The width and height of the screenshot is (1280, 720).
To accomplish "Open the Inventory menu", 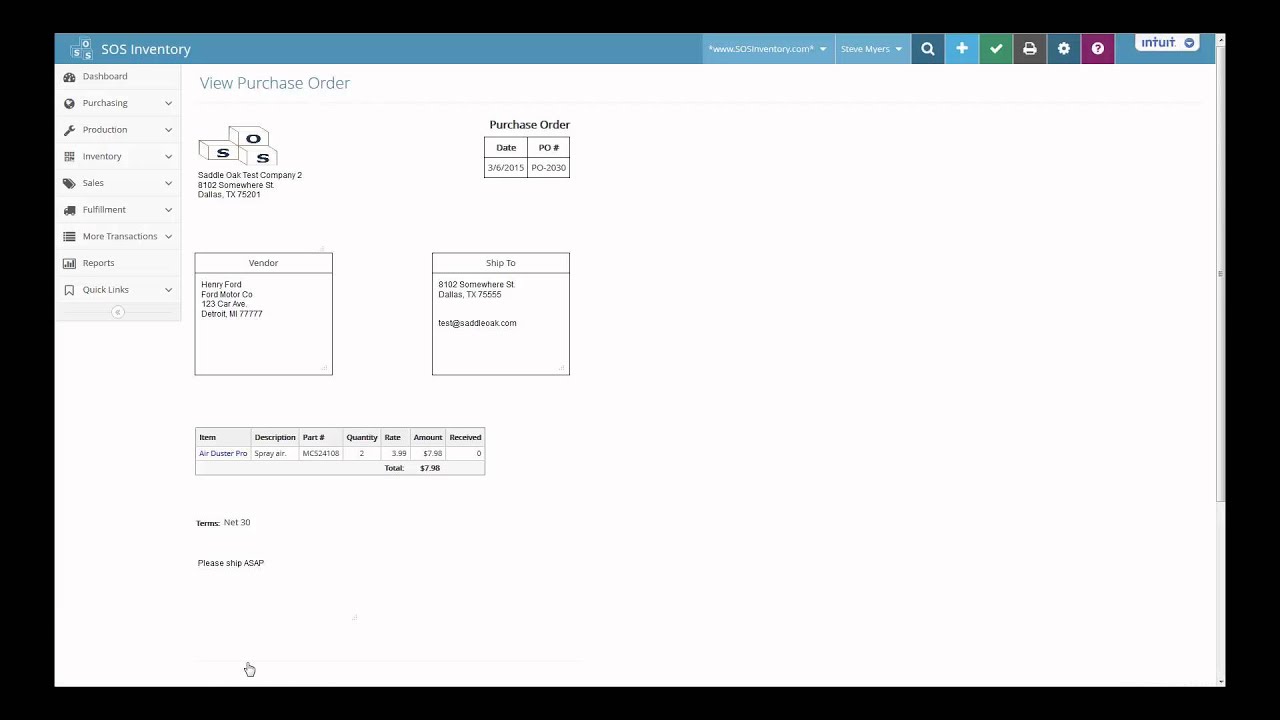I will point(102,157).
